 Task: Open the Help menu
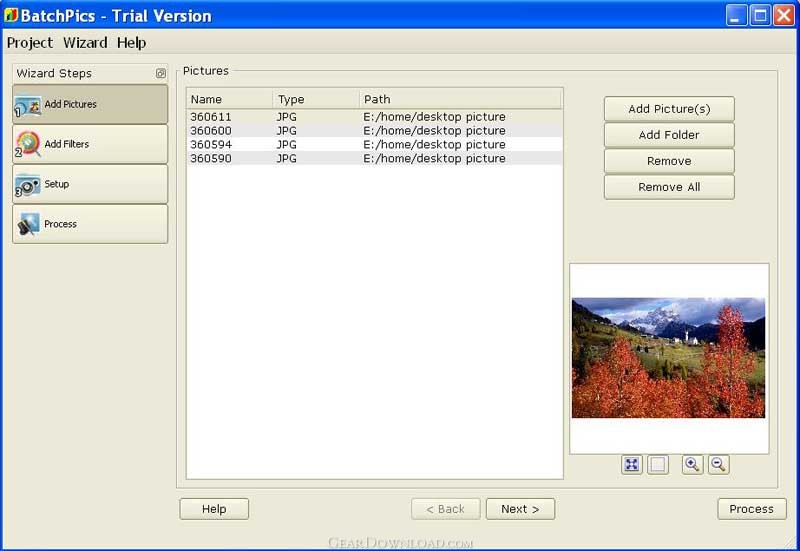[131, 43]
